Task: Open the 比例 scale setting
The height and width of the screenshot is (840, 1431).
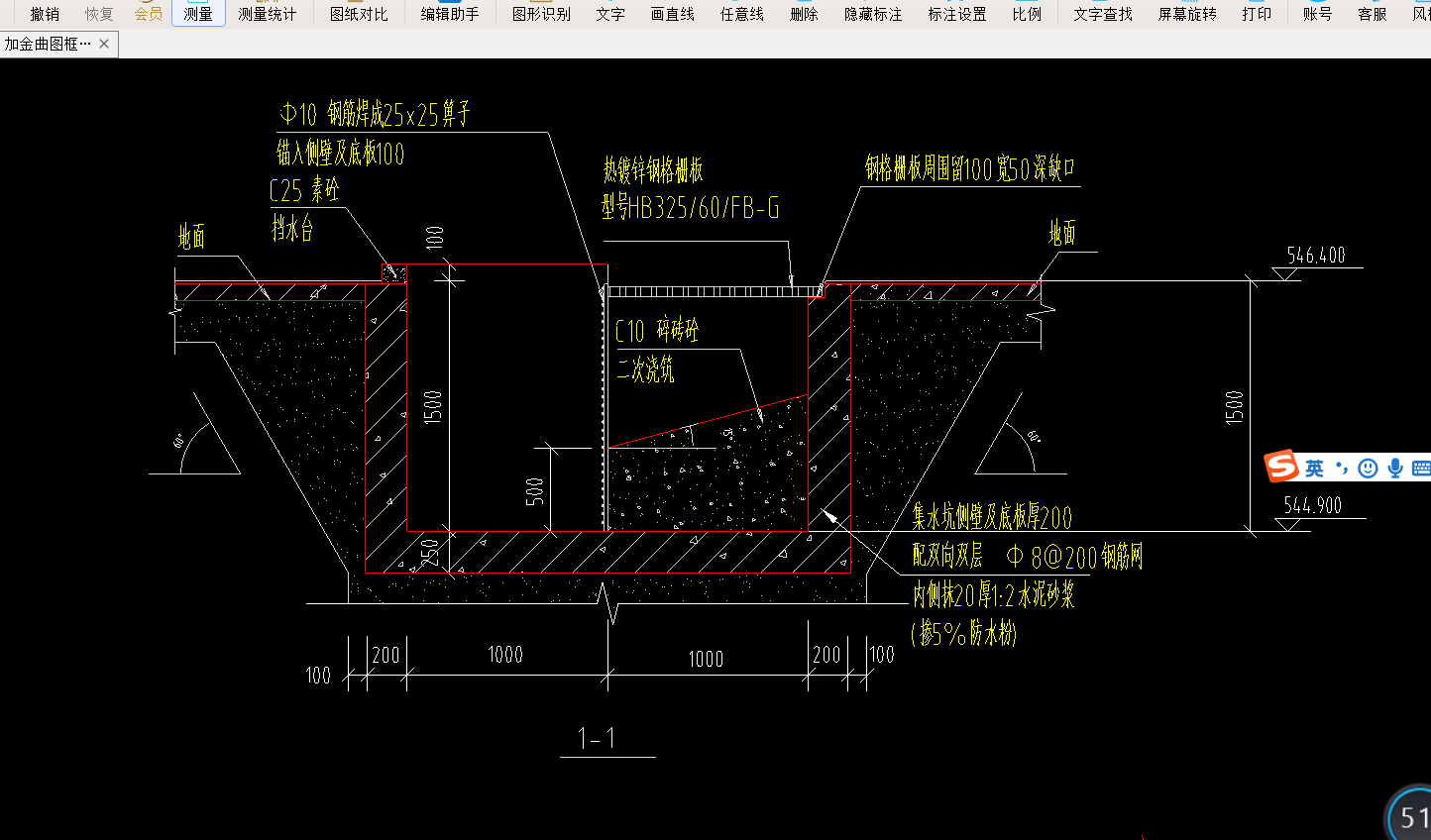Action: point(1027,14)
